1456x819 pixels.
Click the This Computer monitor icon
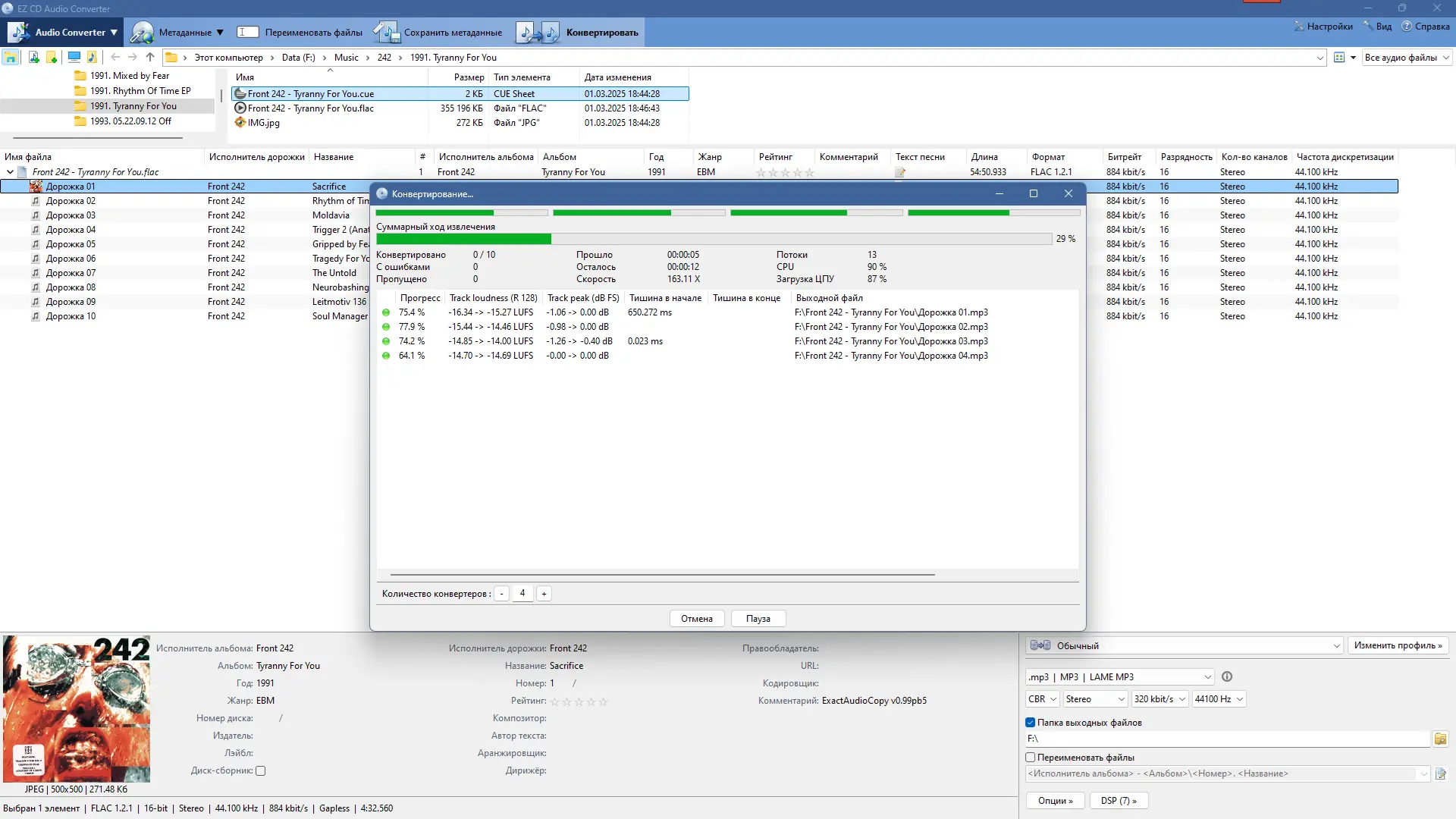[74, 57]
